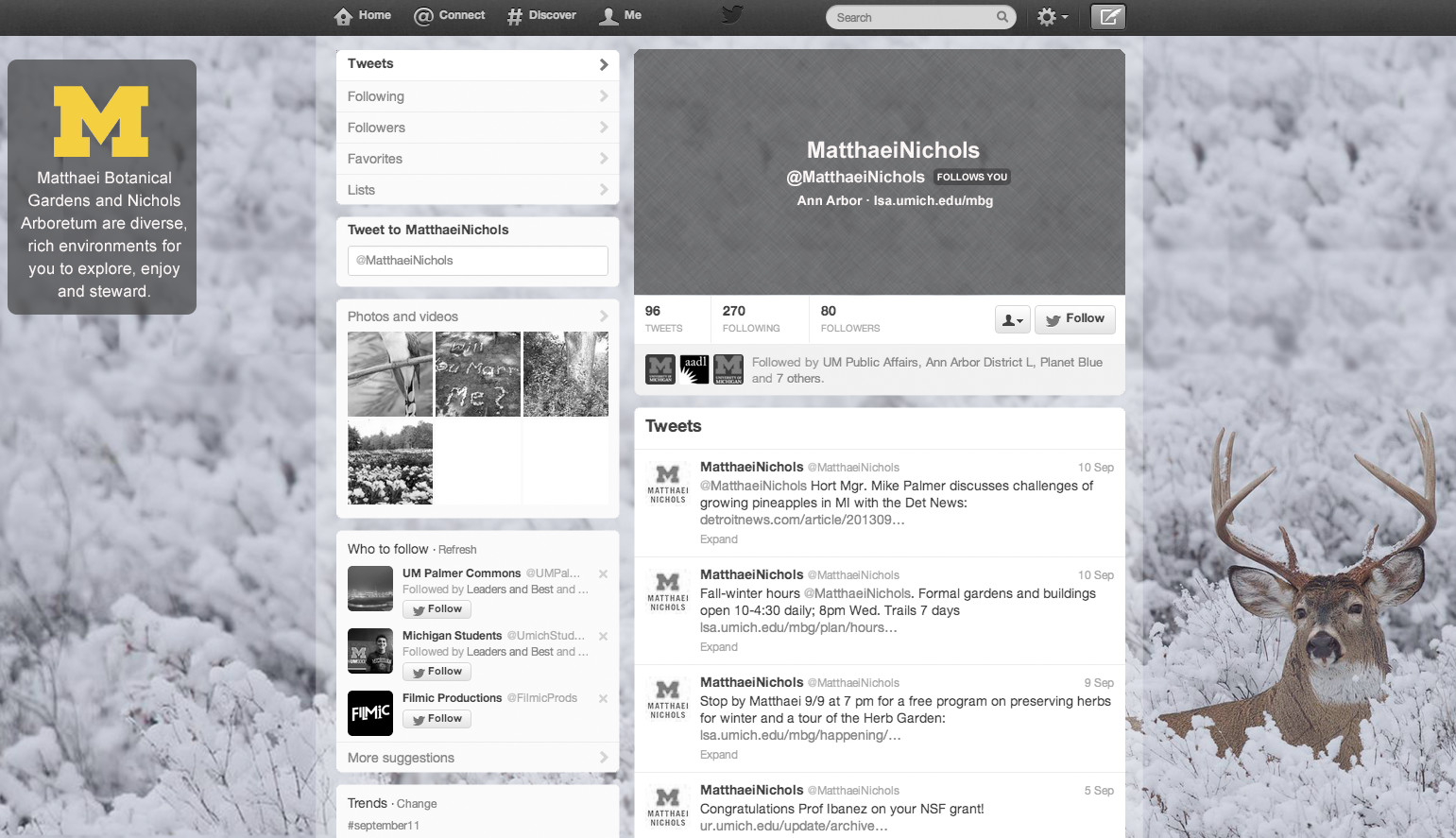This screenshot has width=1456, height=838.
Task: Open detroitnews.com article link
Action: [x=802, y=521]
